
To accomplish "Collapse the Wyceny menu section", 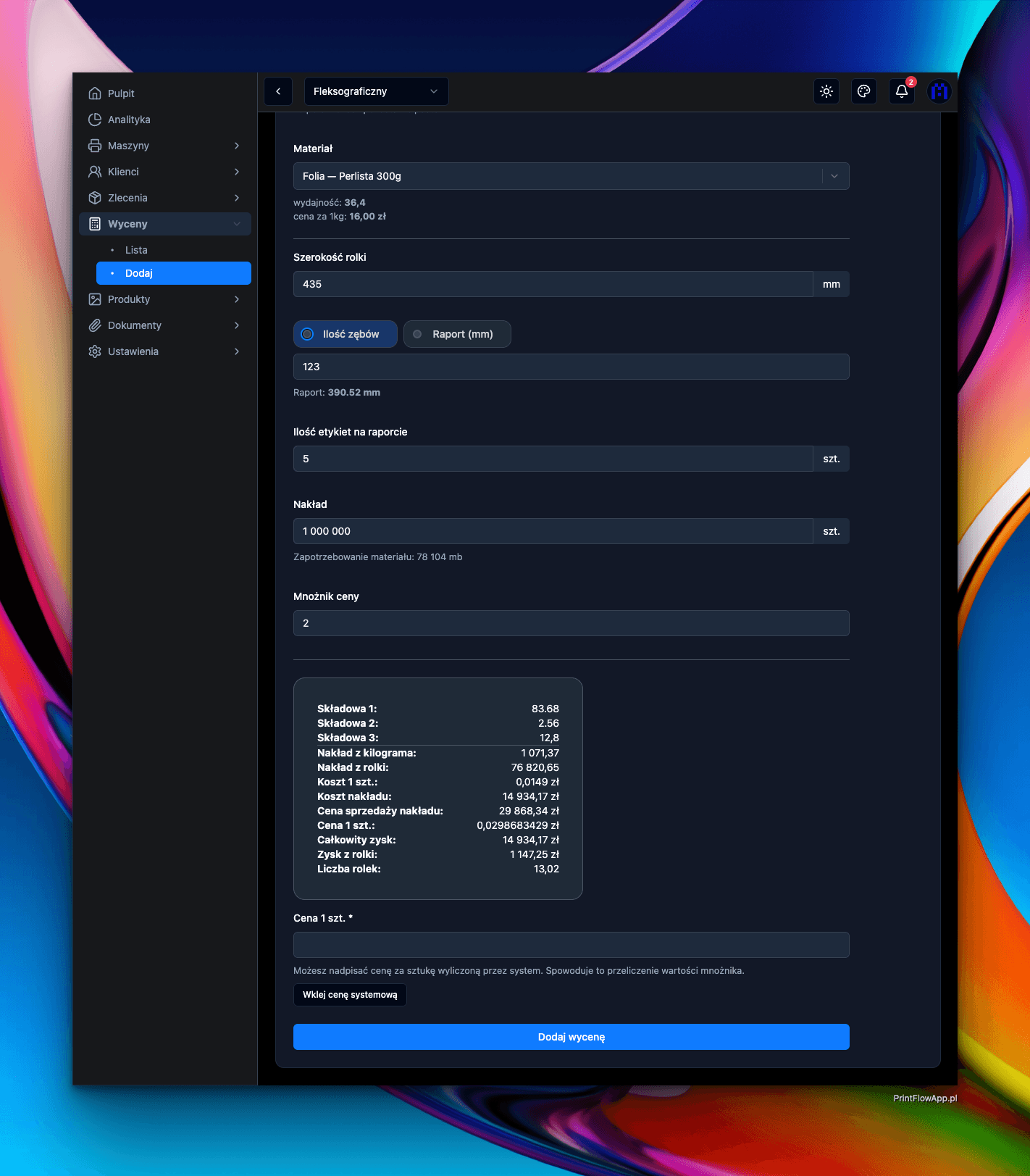I will click(x=237, y=224).
